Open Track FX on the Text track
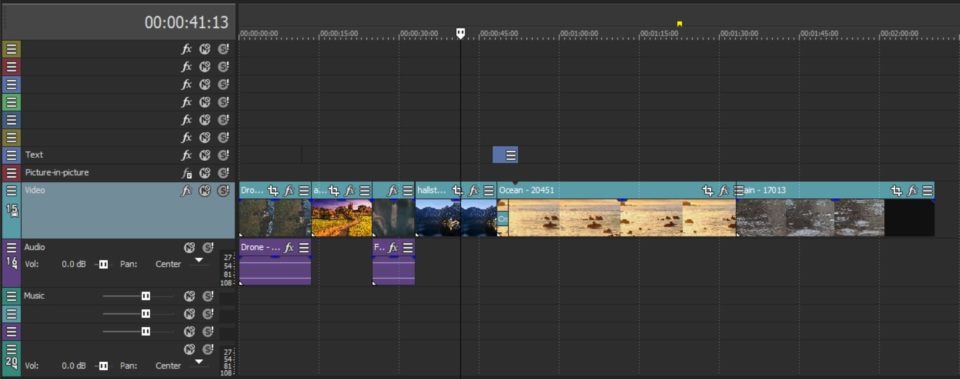The image size is (960, 379). pos(187,155)
